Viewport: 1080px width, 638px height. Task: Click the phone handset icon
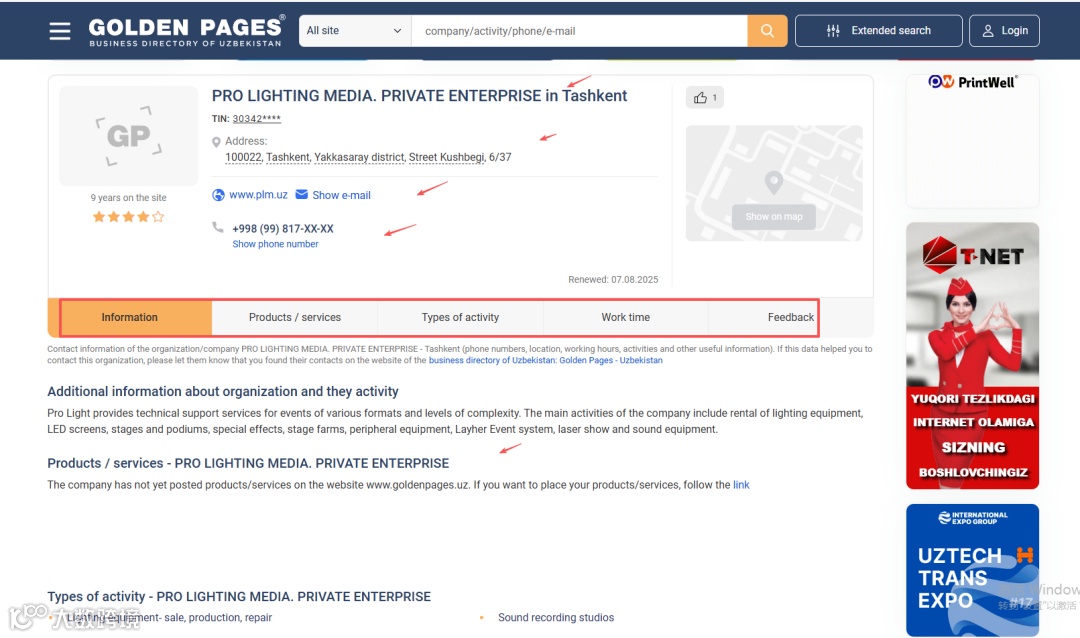pos(218,227)
